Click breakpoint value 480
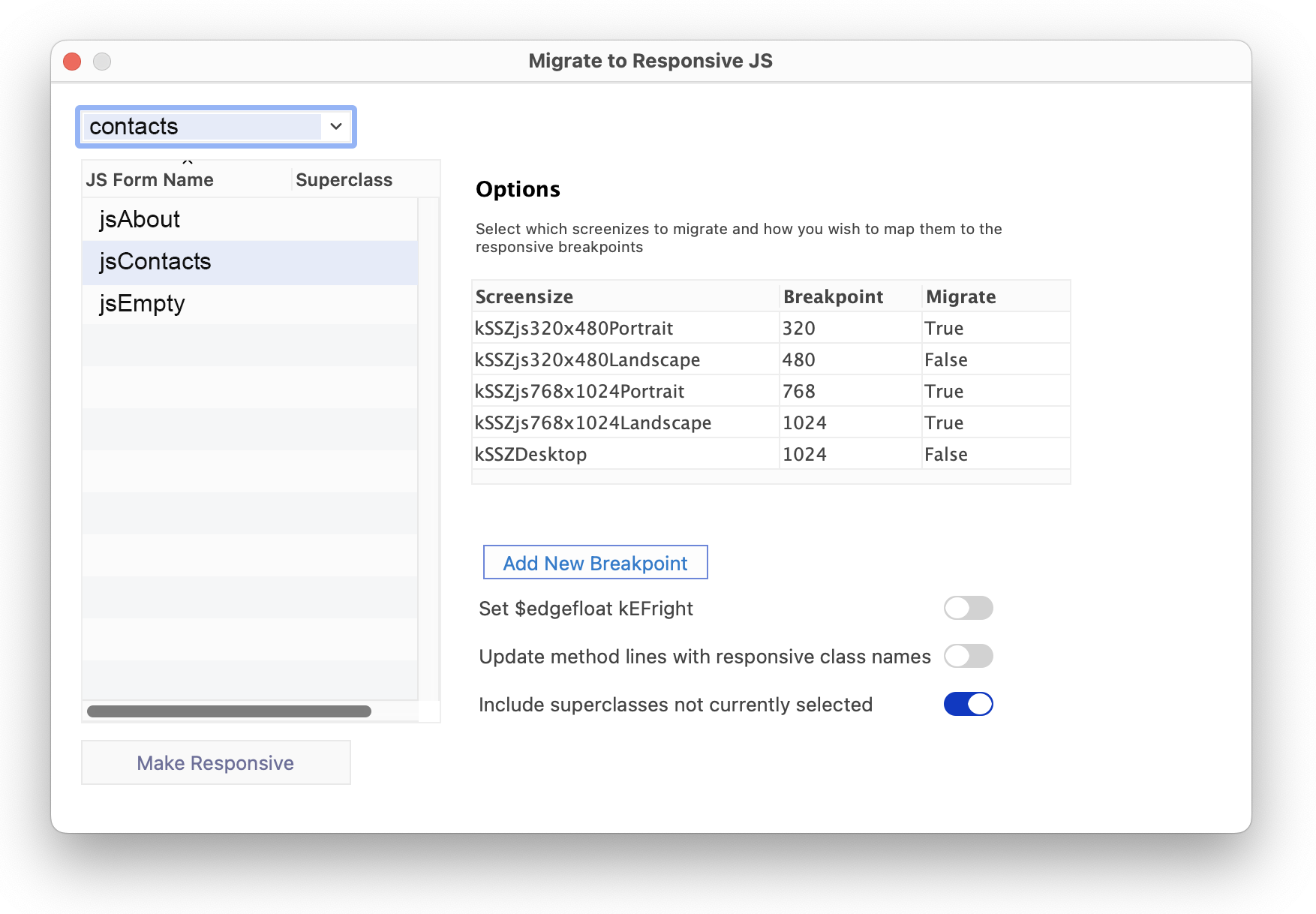 851,359
